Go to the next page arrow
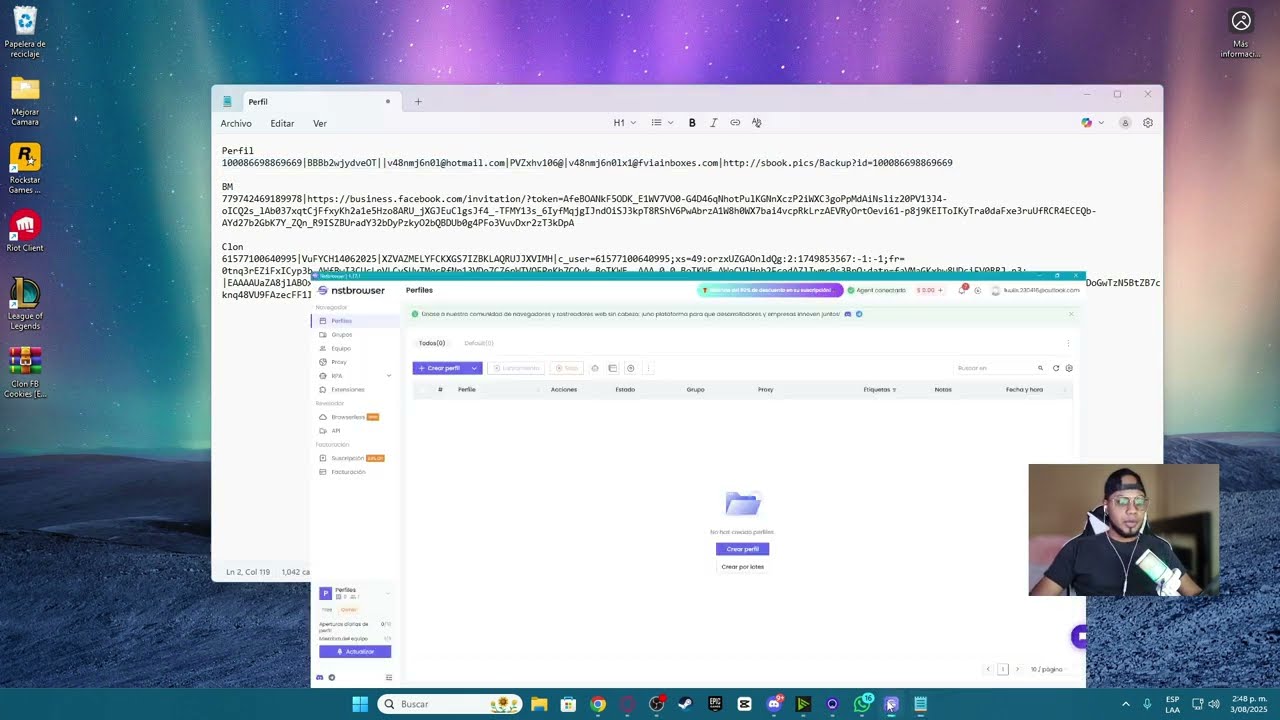This screenshot has width=1280, height=720. (1018, 669)
